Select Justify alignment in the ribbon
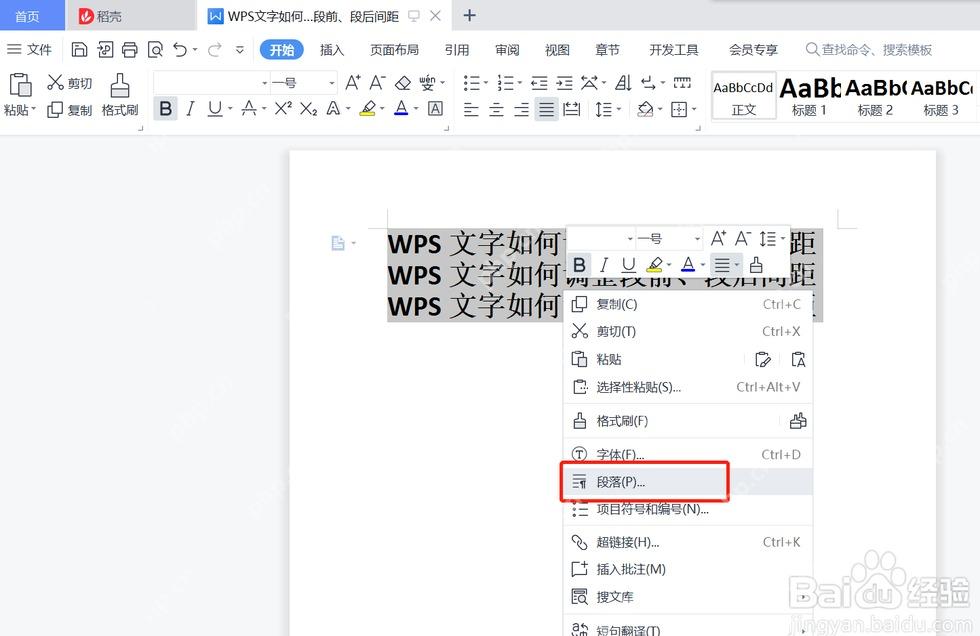 pyautogui.click(x=546, y=109)
